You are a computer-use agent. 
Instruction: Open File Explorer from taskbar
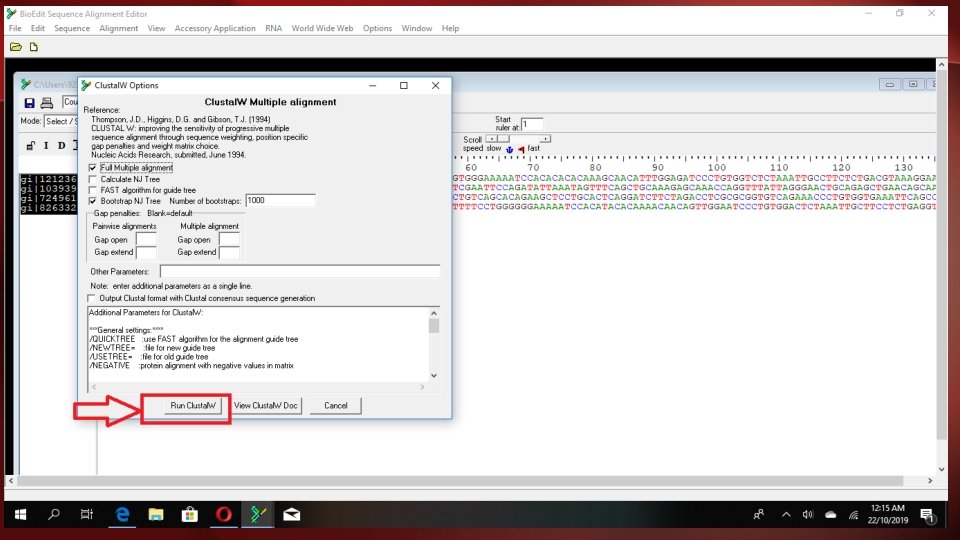tap(156, 514)
